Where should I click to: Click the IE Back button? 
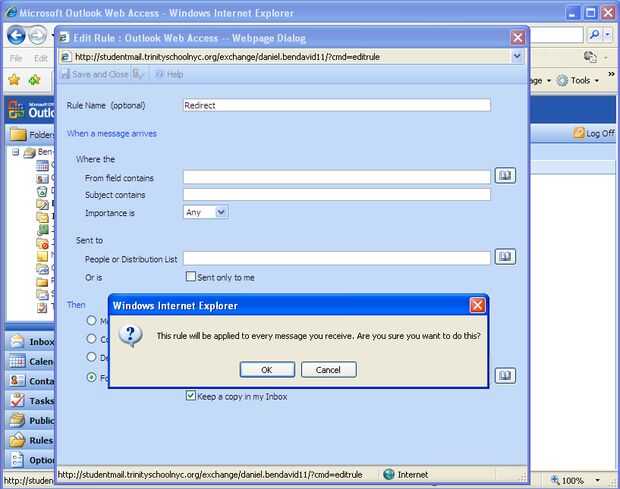coord(16,35)
